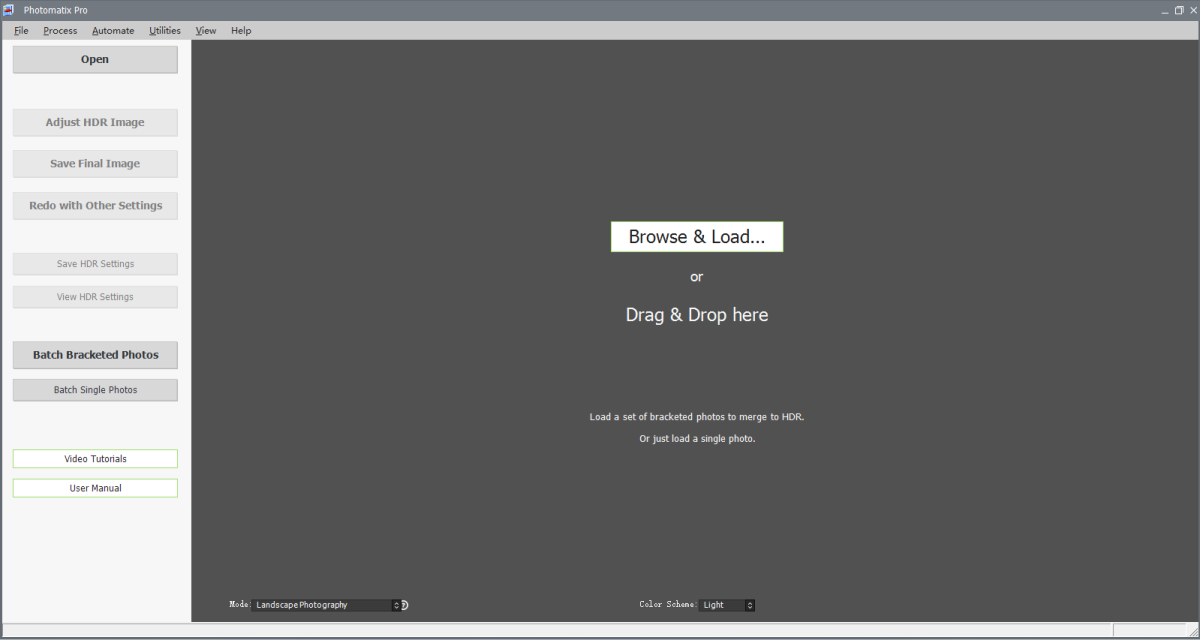The width and height of the screenshot is (1200, 640).
Task: Open the User Manual link
Action: click(95, 488)
